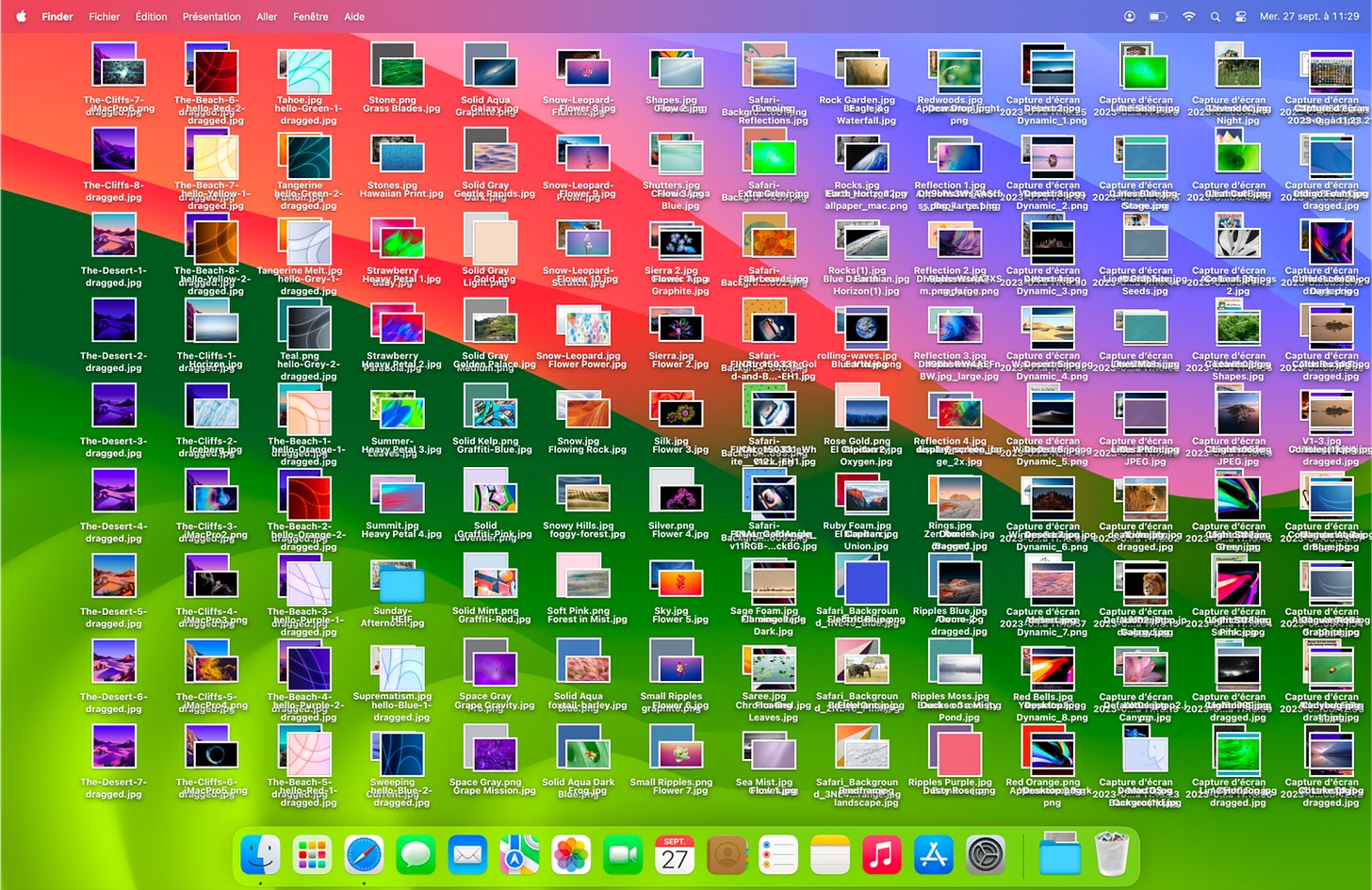Image resolution: width=1372 pixels, height=890 pixels.
Task: Open the Fenêtre menu
Action: 311,16
